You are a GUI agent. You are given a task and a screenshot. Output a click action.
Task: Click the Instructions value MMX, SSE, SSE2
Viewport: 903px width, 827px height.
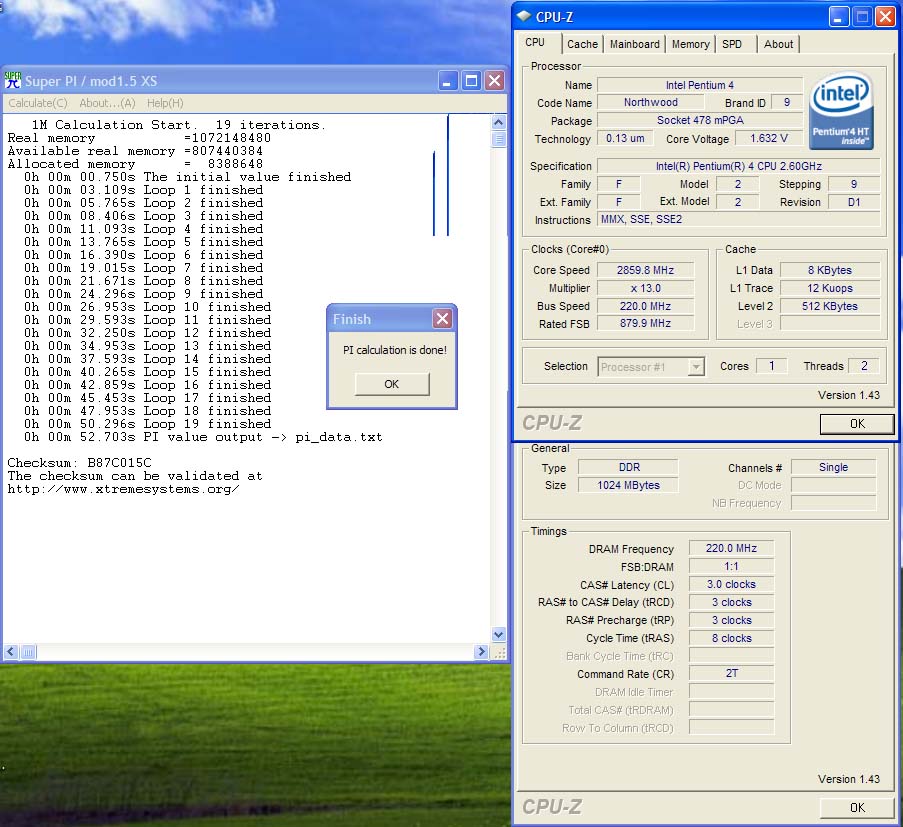[738, 219]
